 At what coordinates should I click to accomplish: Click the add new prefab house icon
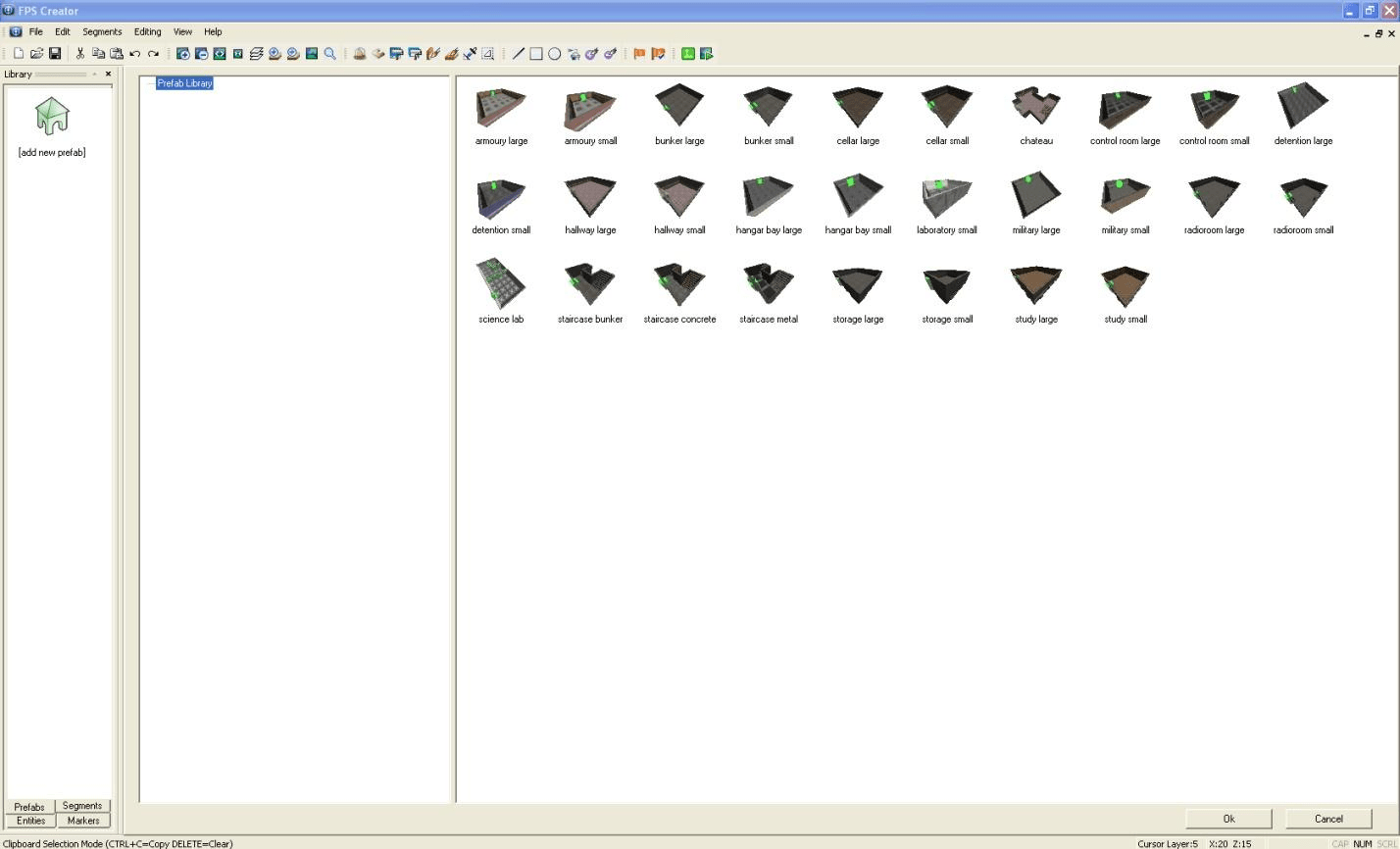(x=52, y=116)
